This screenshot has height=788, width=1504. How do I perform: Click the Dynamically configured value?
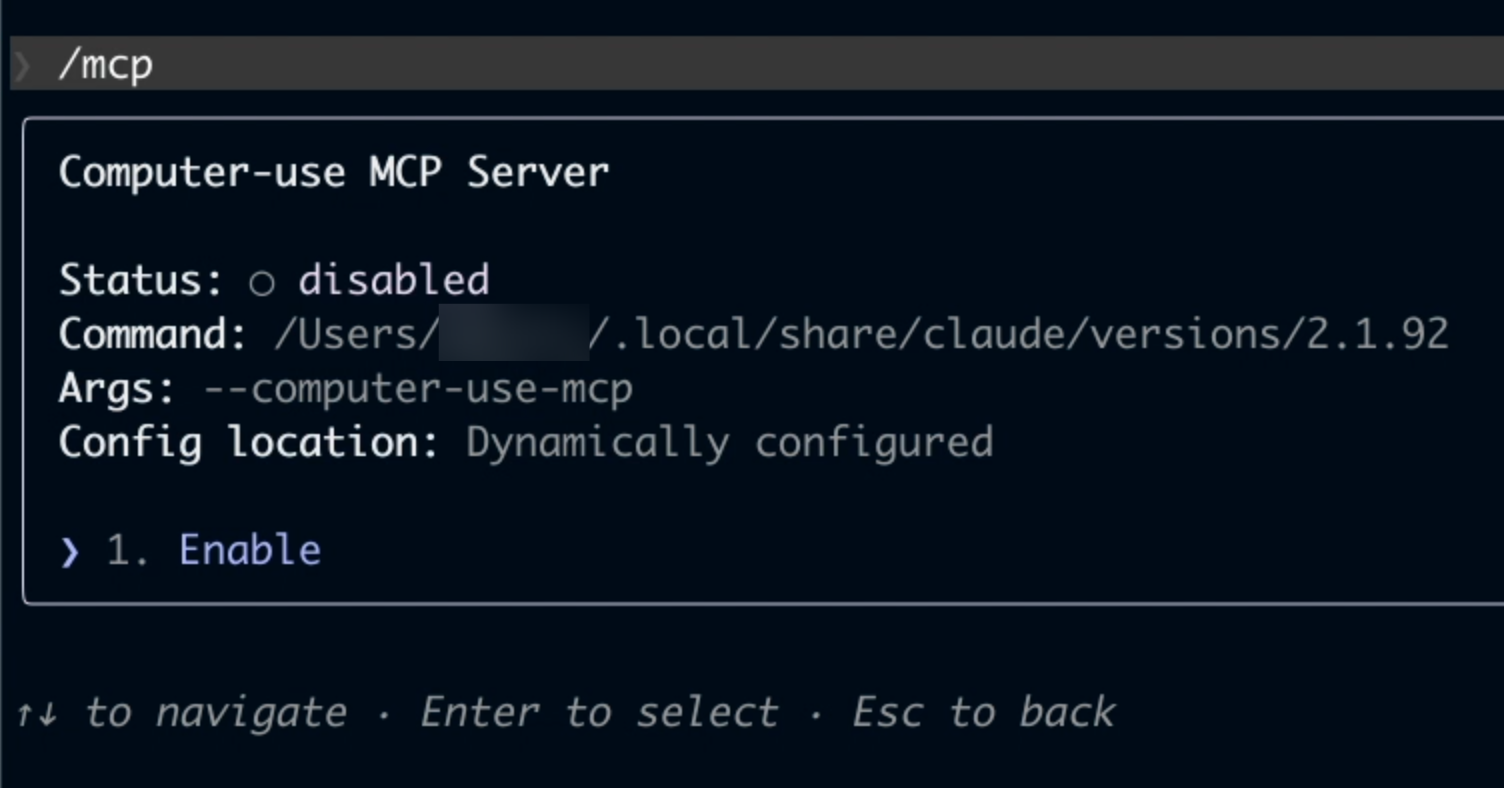click(730, 442)
